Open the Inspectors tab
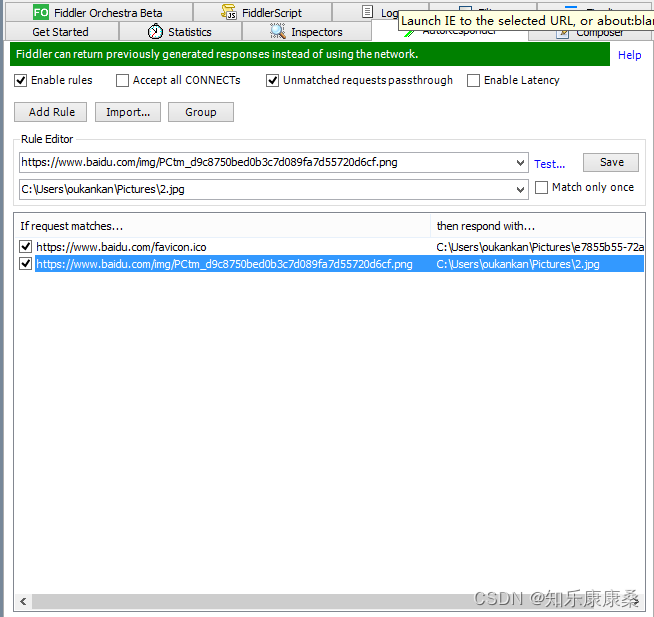Screen dimensions: 654x617 (x=307, y=32)
